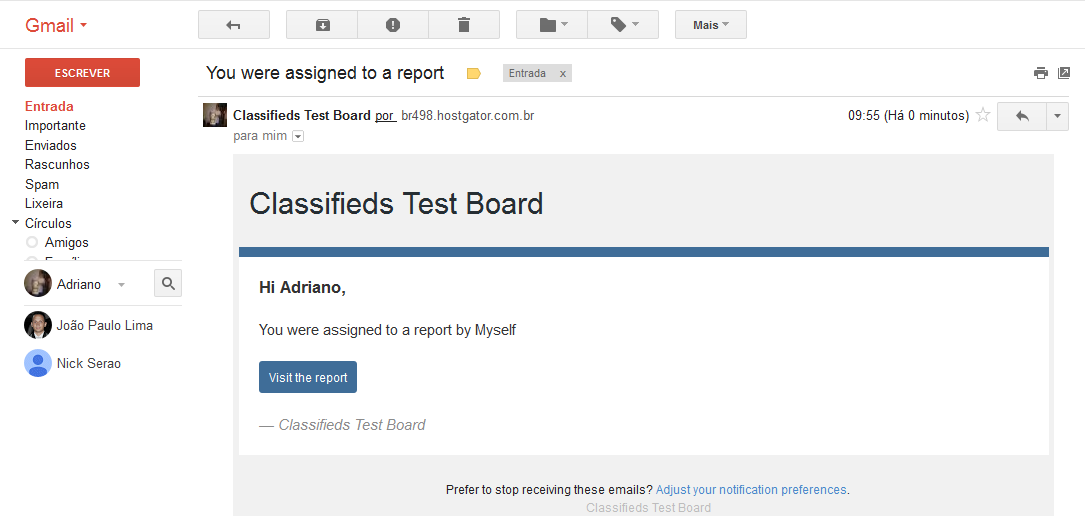Image resolution: width=1085 pixels, height=529 pixels.
Task: Open conversation in new window icon
Action: [x=1064, y=73]
